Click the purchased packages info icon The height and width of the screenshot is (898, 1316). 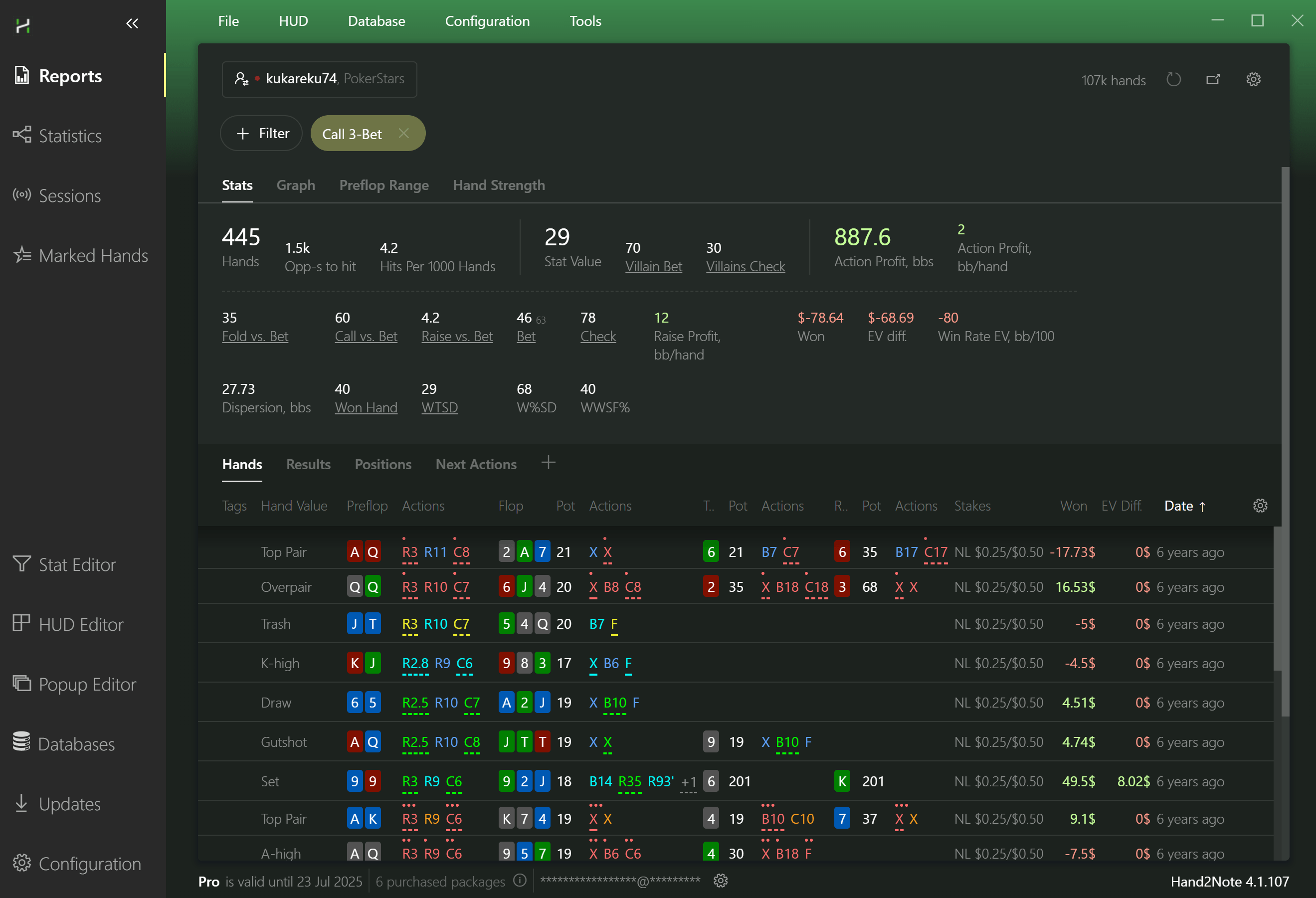[519, 881]
